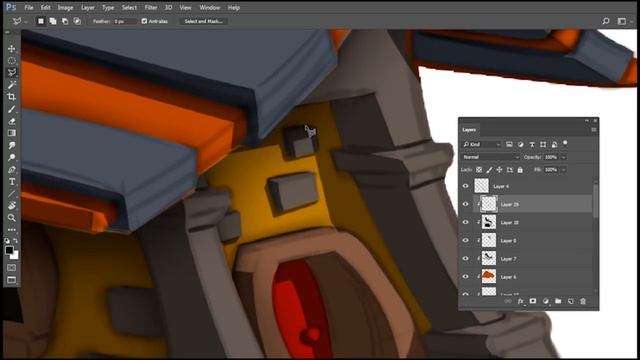Select the Eraser tool
This screenshot has height=360, width=640.
click(x=11, y=121)
